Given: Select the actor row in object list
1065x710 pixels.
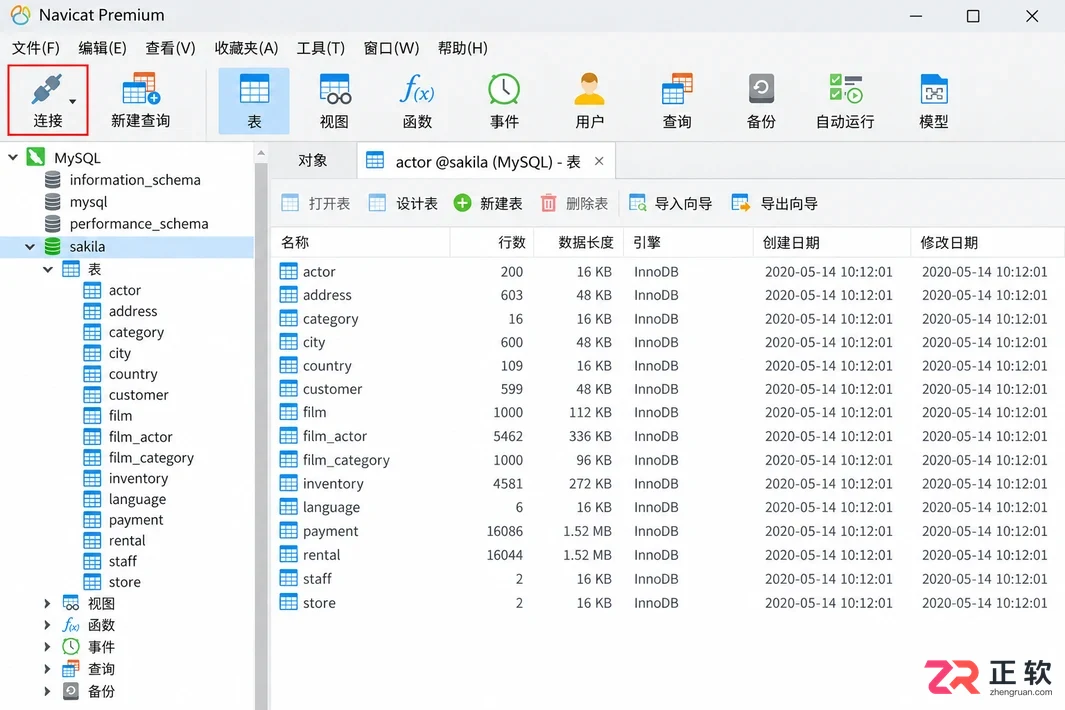Looking at the screenshot, I should 667,272.
